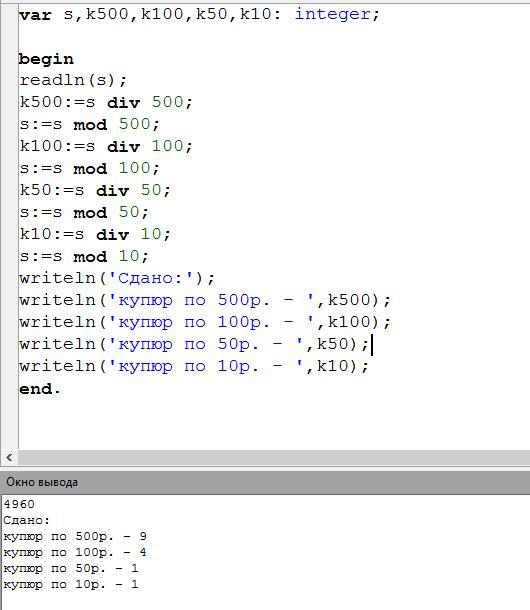This screenshot has width=530, height=610.
Task: Click the line k10:=s div 10;
Action: pos(95,234)
